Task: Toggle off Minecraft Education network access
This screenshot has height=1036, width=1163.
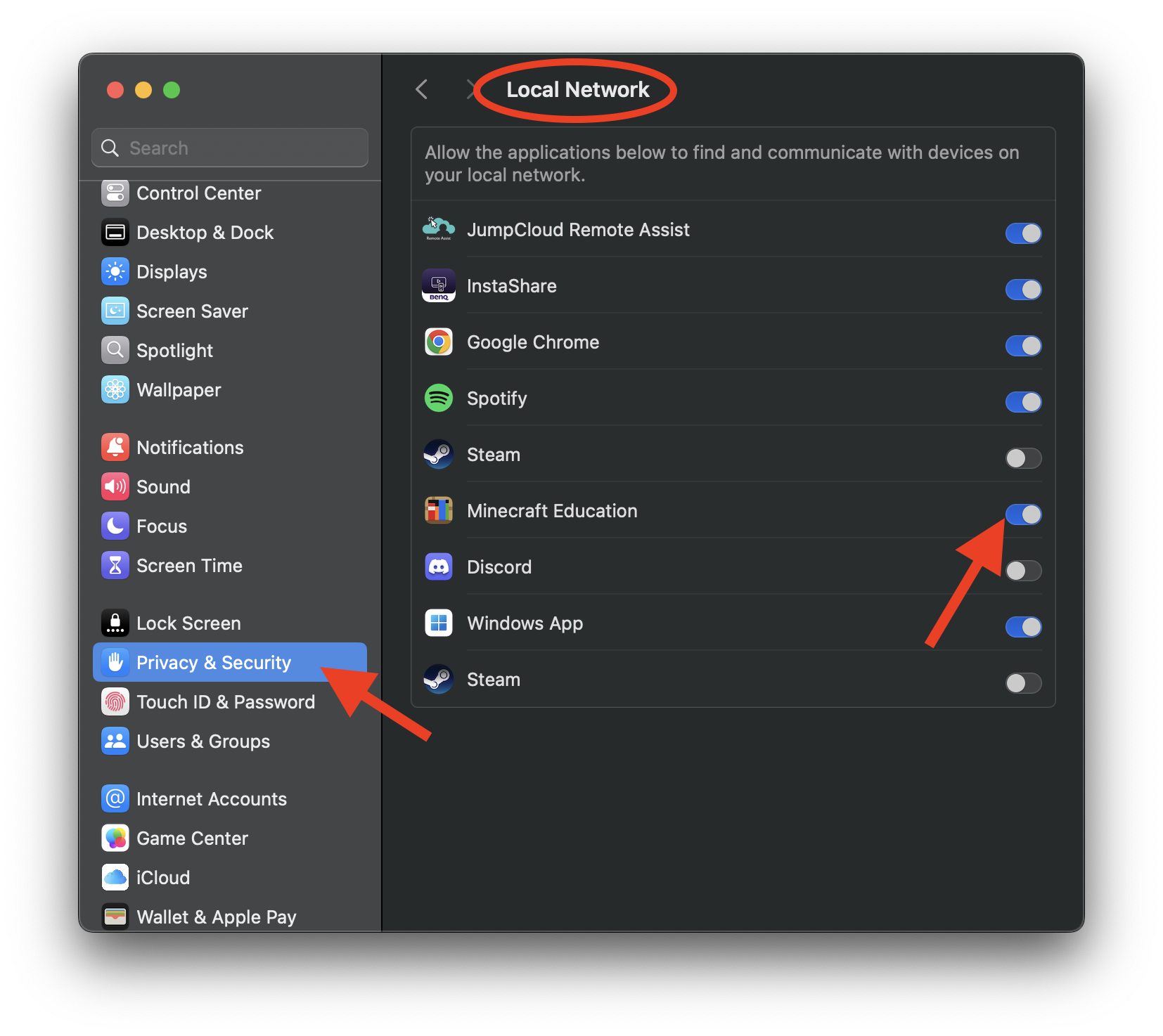Action: pos(1023,514)
